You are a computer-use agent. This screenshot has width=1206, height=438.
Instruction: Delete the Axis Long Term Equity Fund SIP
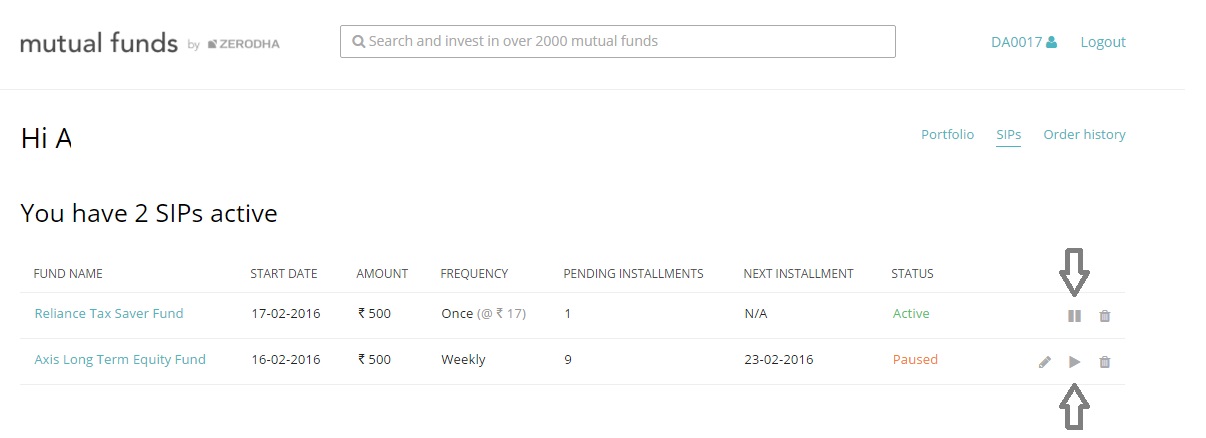[x=1104, y=362]
